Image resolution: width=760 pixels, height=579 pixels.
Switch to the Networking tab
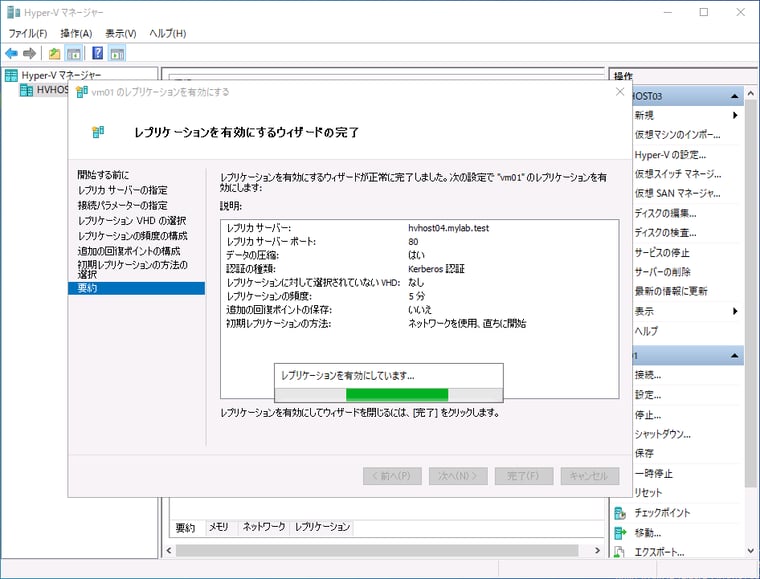264,527
